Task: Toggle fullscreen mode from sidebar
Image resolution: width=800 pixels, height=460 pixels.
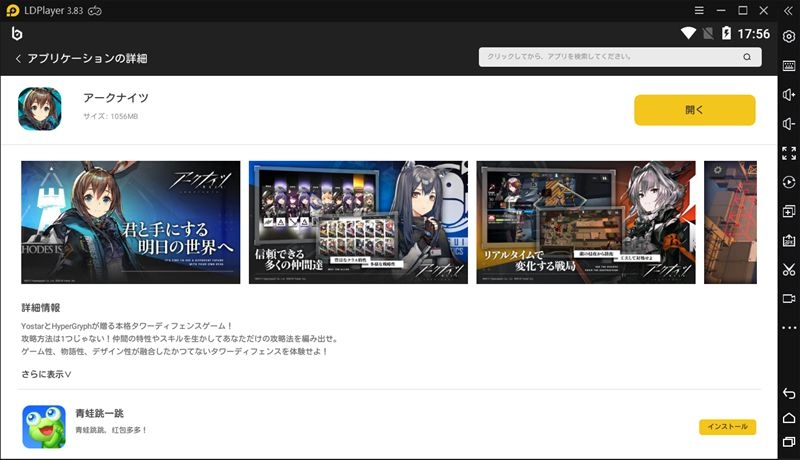Action: coord(789,152)
